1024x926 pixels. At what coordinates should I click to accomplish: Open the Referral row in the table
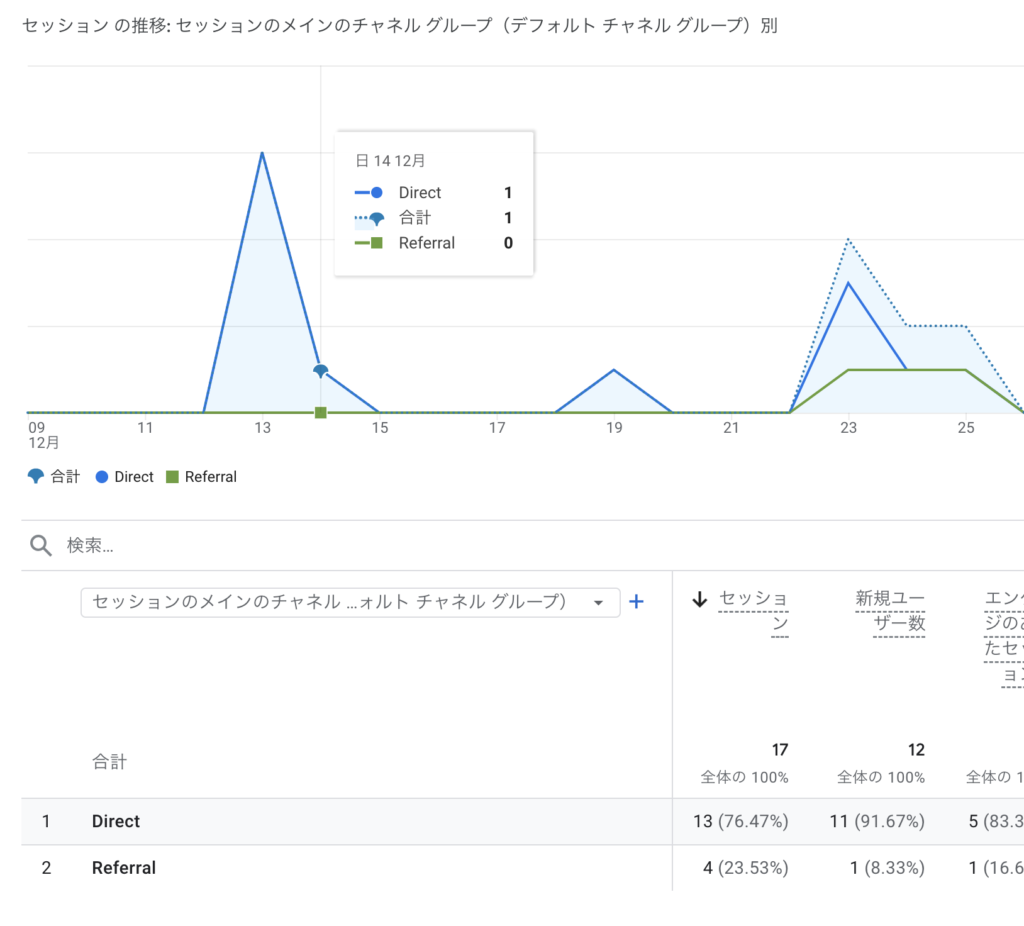coord(123,867)
